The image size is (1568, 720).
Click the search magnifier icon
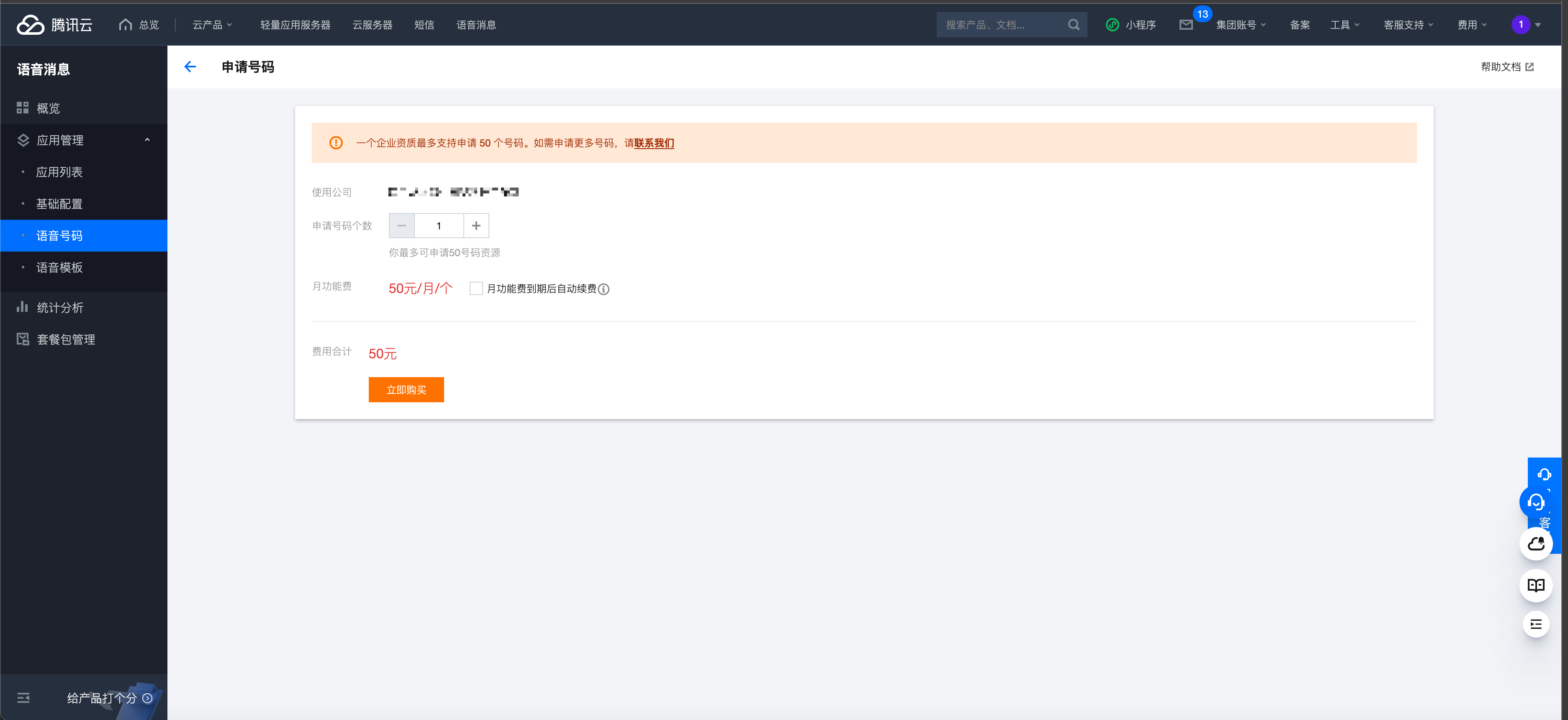[1074, 25]
